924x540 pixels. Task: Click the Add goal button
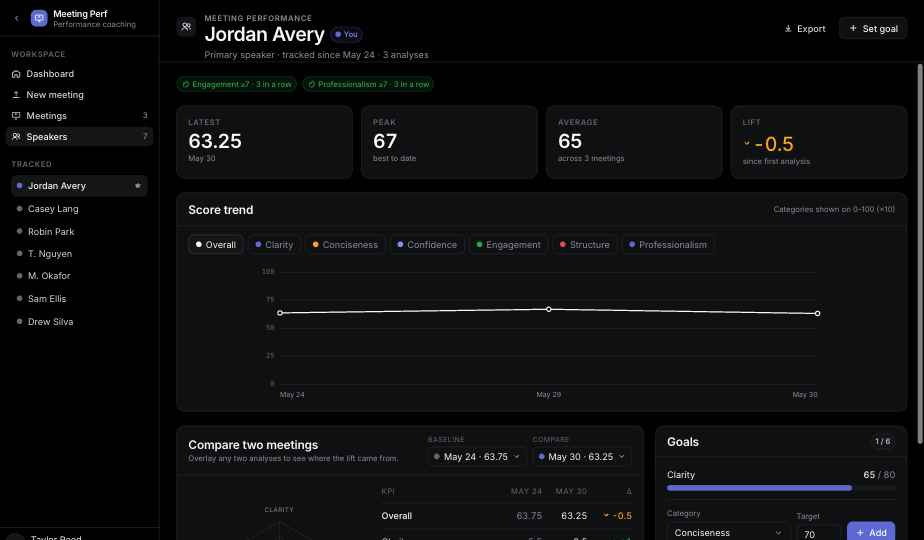871,532
